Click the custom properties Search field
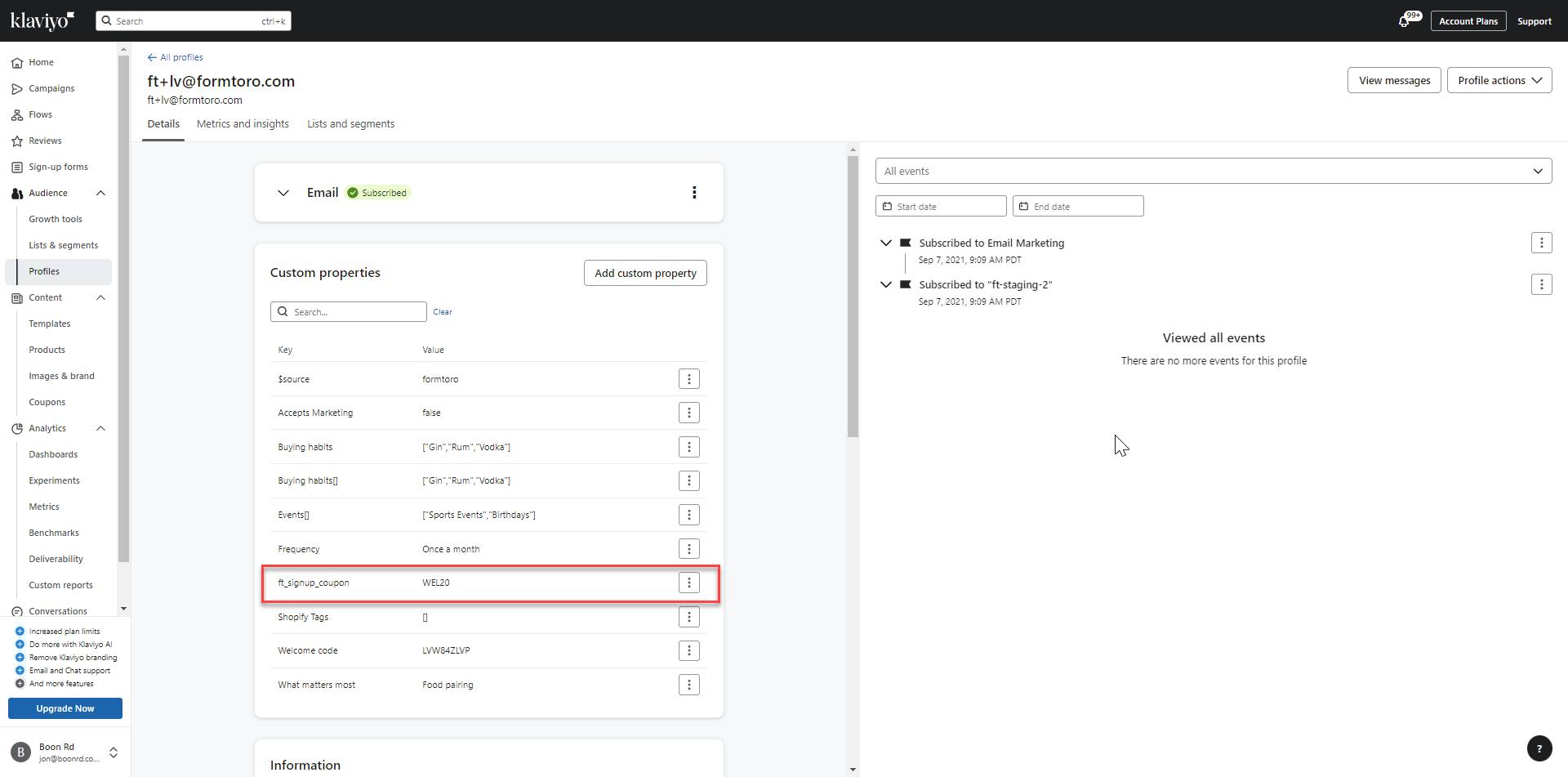Screen dimensions: 1568x777 pos(349,312)
